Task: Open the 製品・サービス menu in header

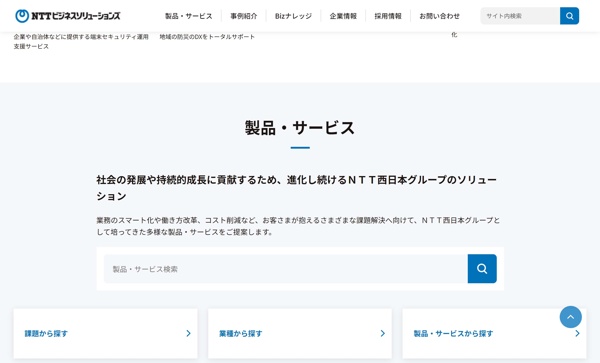Action: coord(189,16)
